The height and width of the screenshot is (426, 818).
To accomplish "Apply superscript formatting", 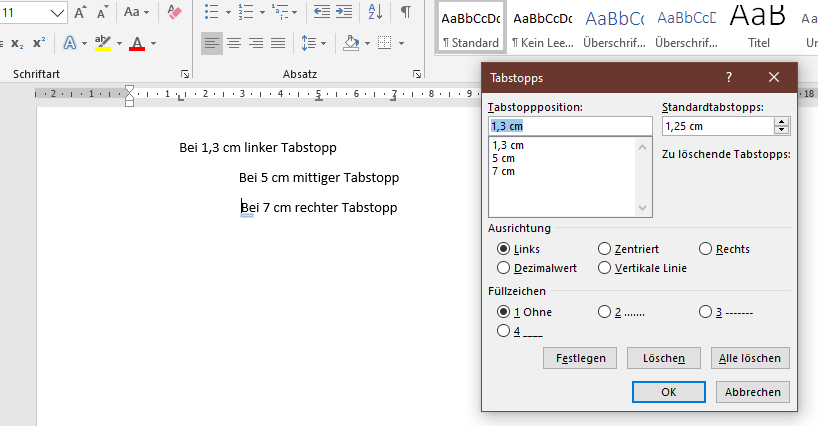I will (x=39, y=43).
